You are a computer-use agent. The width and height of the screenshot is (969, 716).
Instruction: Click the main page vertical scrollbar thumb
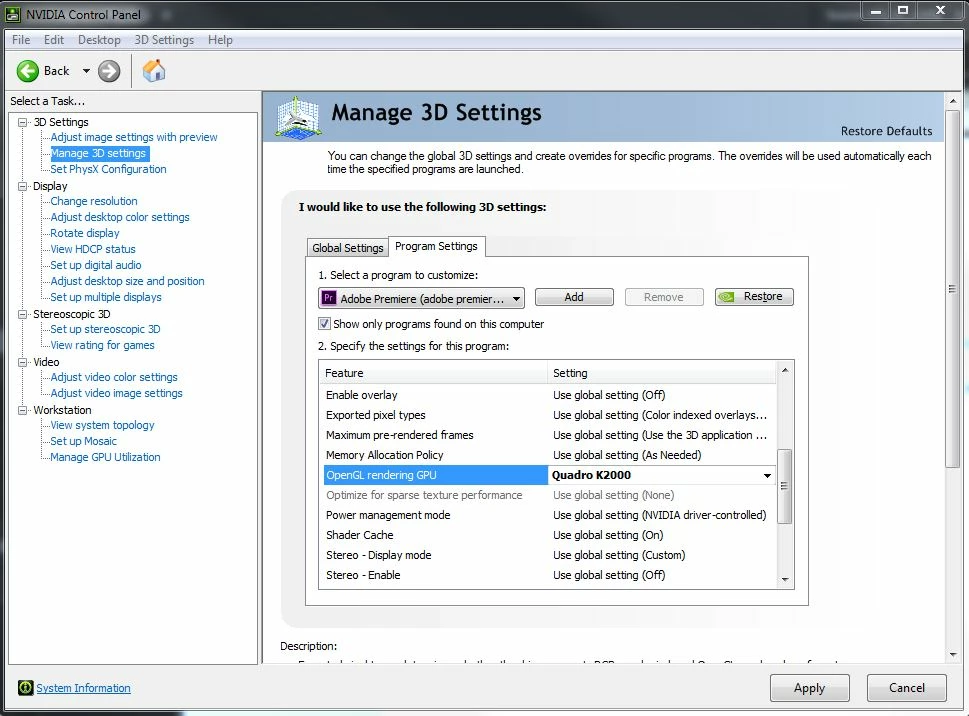click(x=952, y=289)
